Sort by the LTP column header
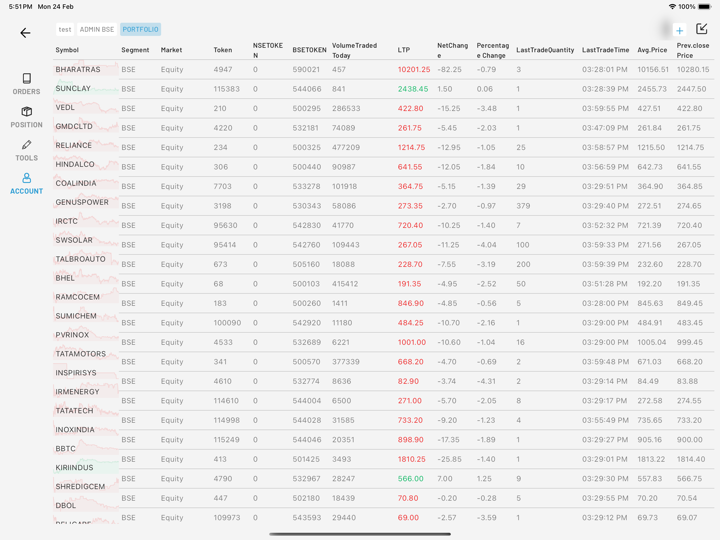This screenshot has height=540, width=720. [404, 50]
